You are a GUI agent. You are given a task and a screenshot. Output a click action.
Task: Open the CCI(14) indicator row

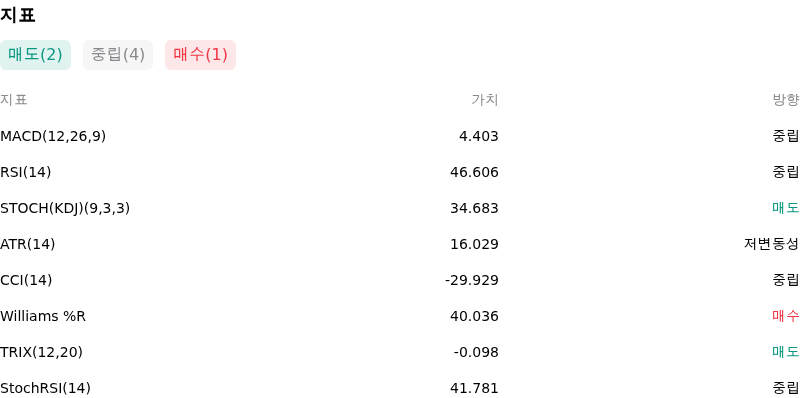coord(400,280)
